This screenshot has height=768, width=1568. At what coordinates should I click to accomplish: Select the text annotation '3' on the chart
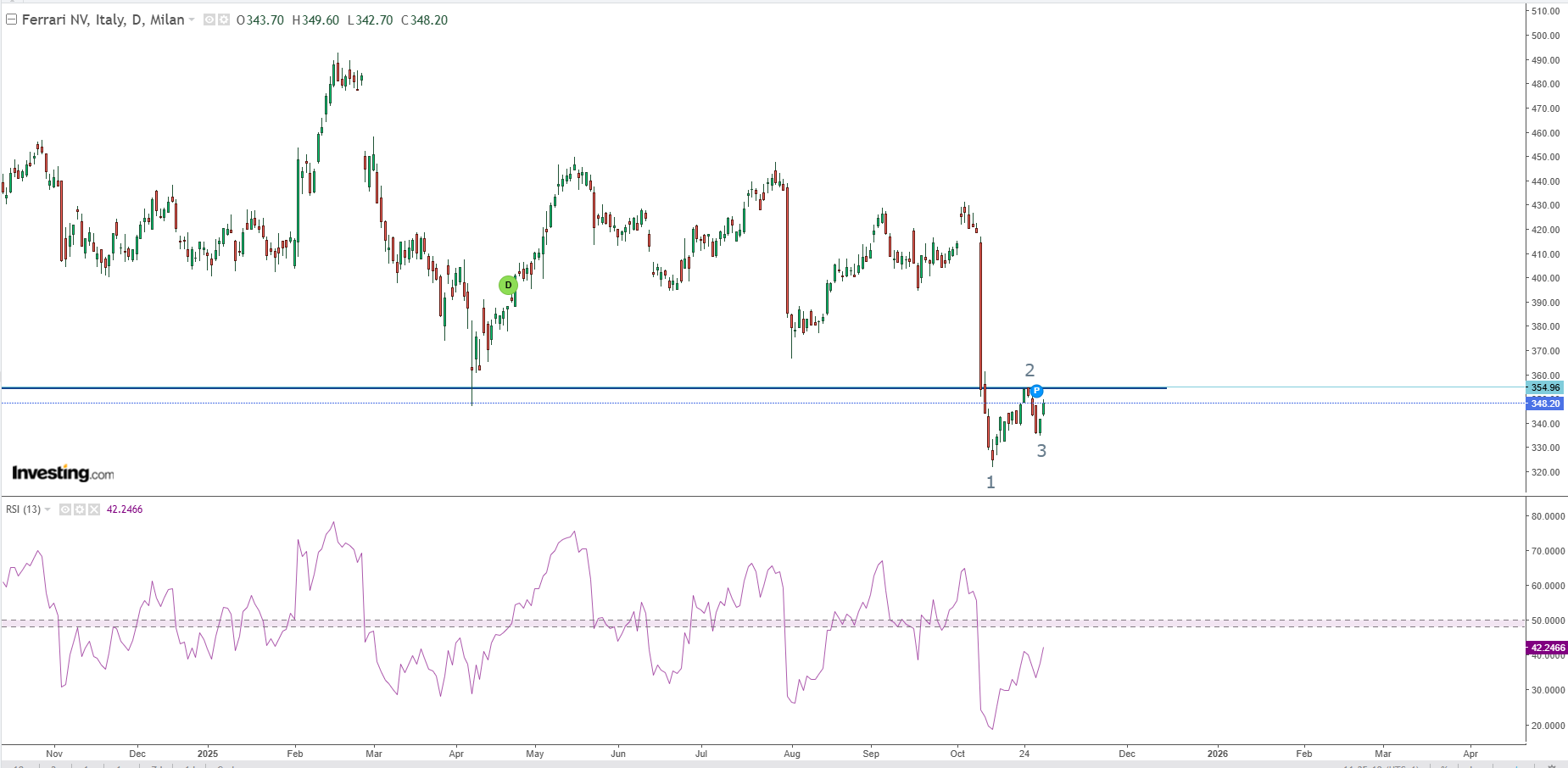1041,451
